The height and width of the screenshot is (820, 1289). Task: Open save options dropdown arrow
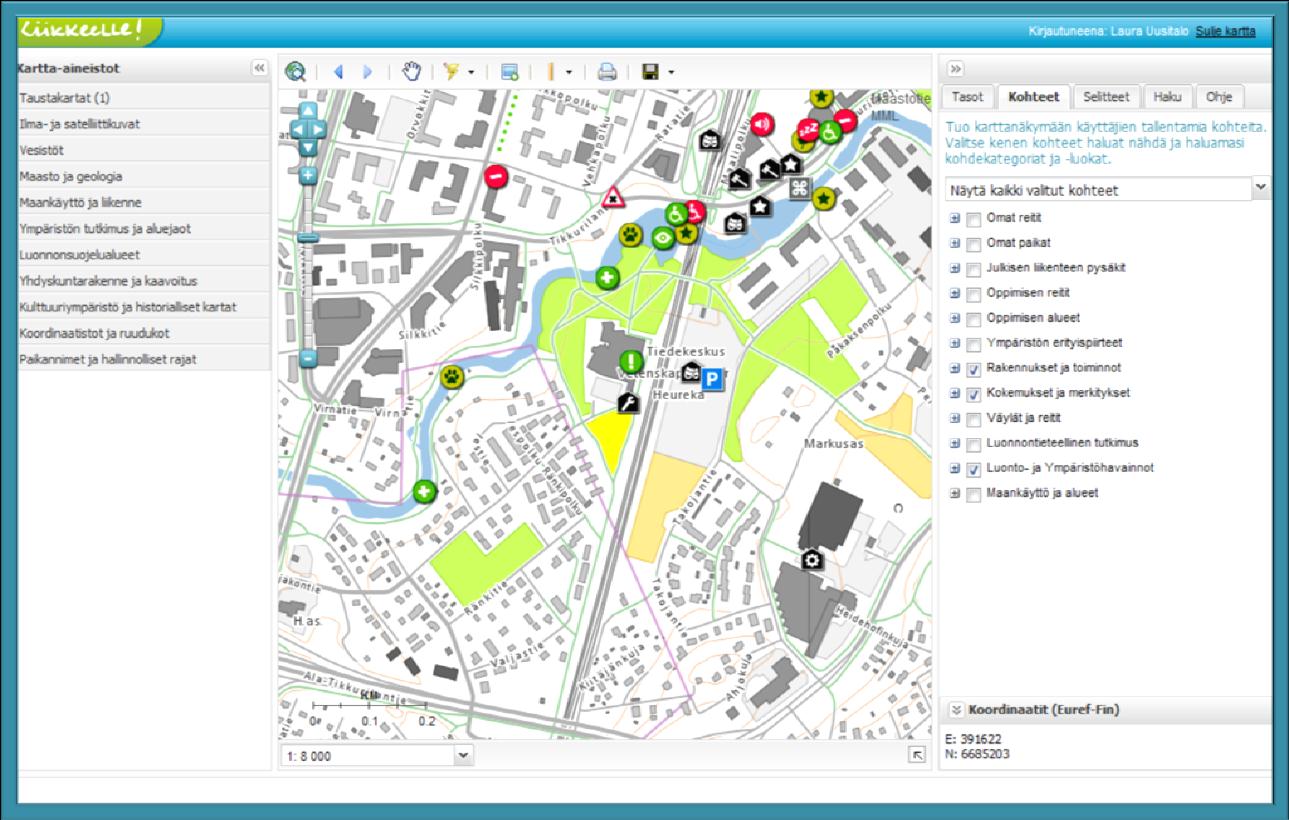click(x=671, y=72)
